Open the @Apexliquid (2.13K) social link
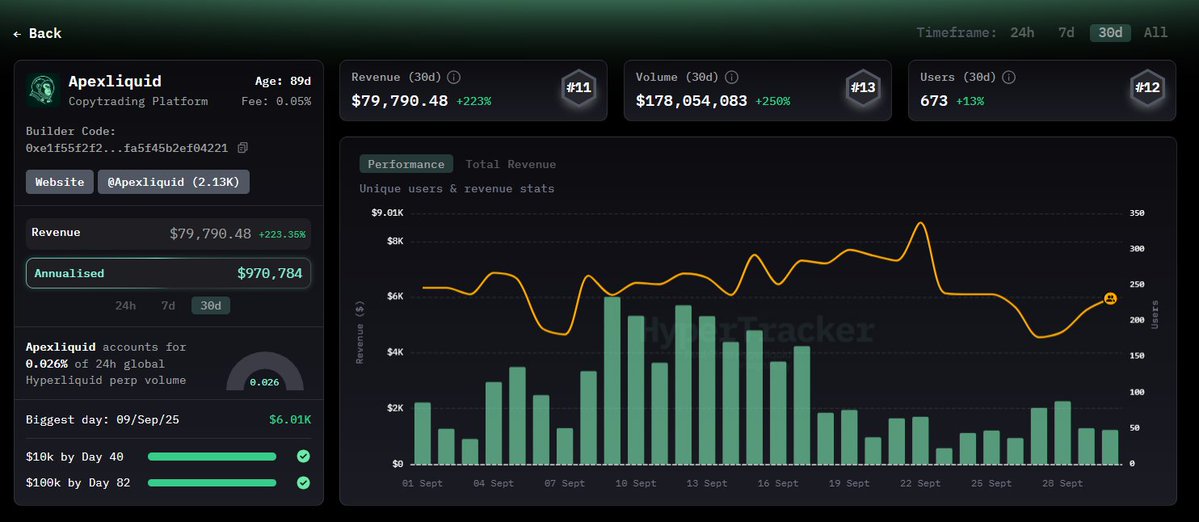The height and width of the screenshot is (522, 1199). tap(174, 182)
